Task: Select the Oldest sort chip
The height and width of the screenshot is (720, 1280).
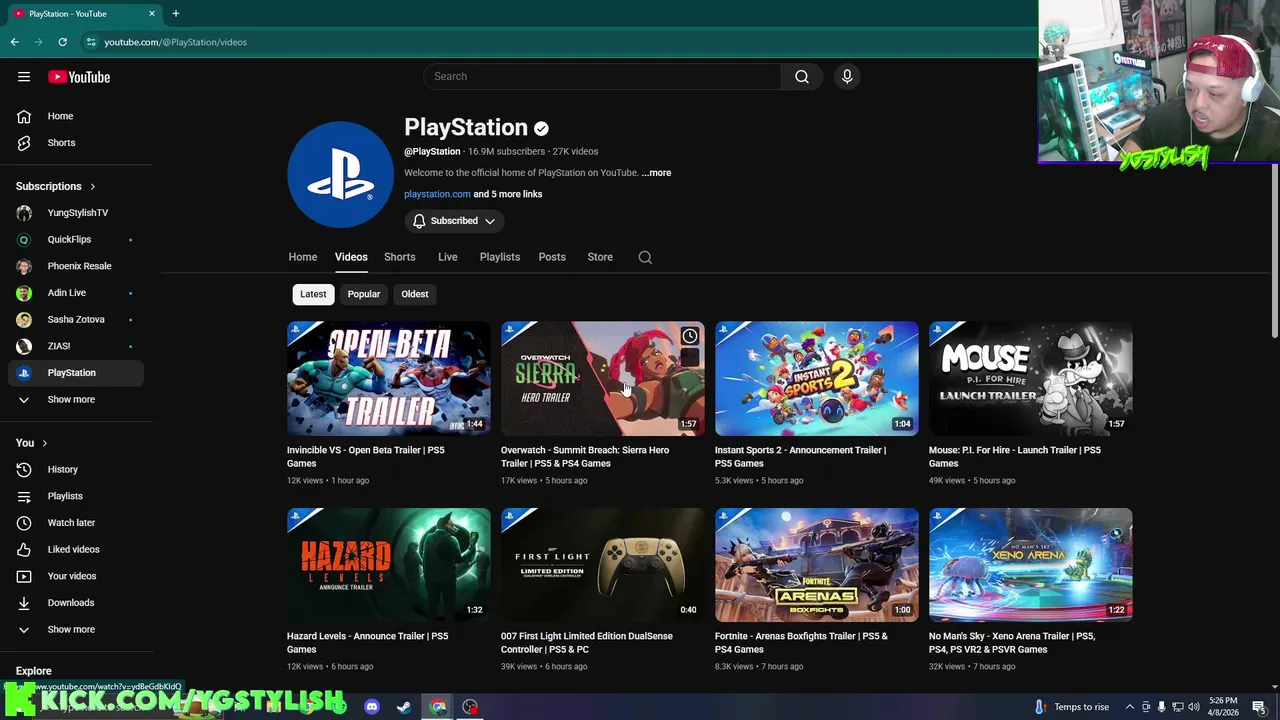Action: click(415, 294)
